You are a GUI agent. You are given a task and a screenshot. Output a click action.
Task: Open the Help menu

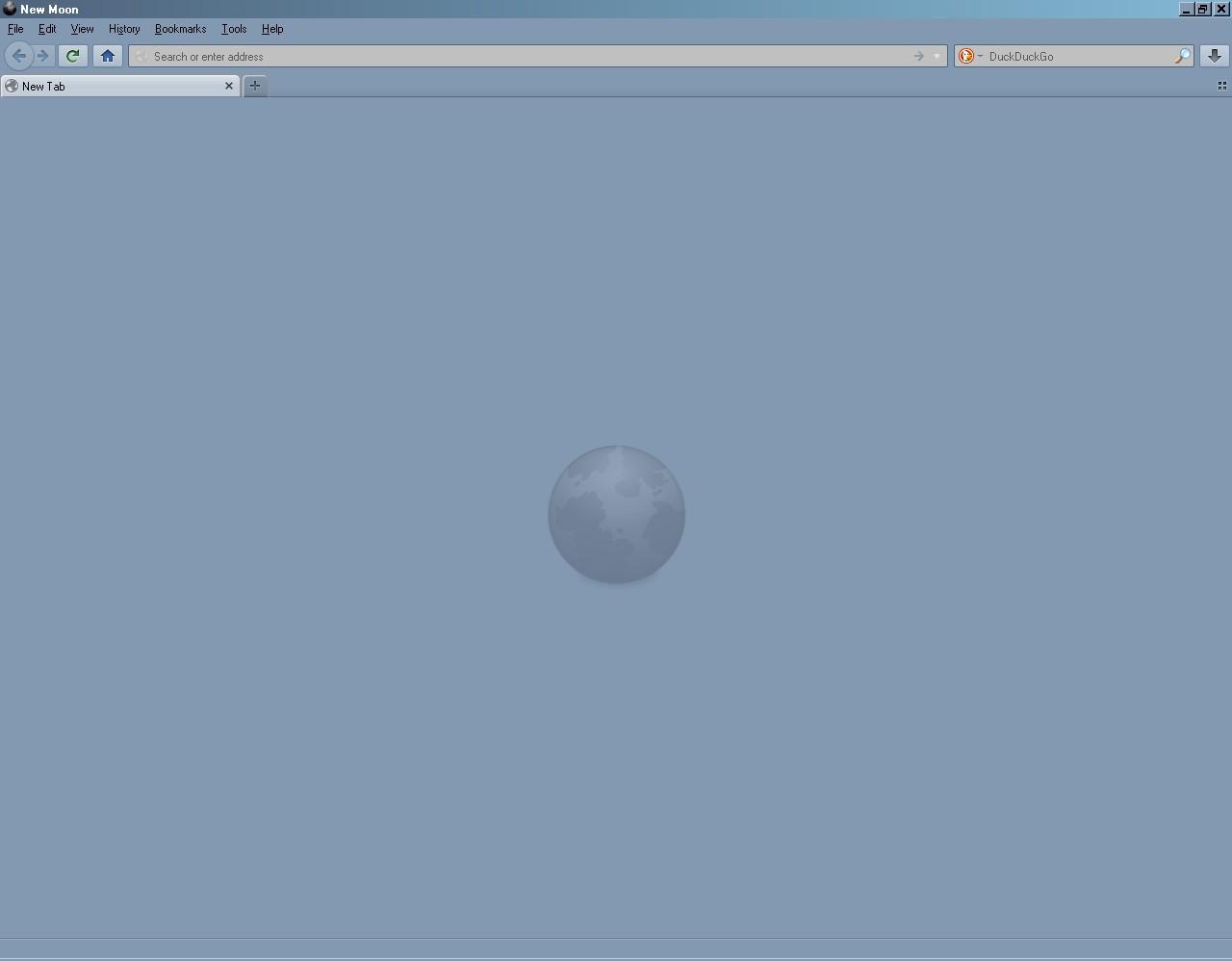272,29
